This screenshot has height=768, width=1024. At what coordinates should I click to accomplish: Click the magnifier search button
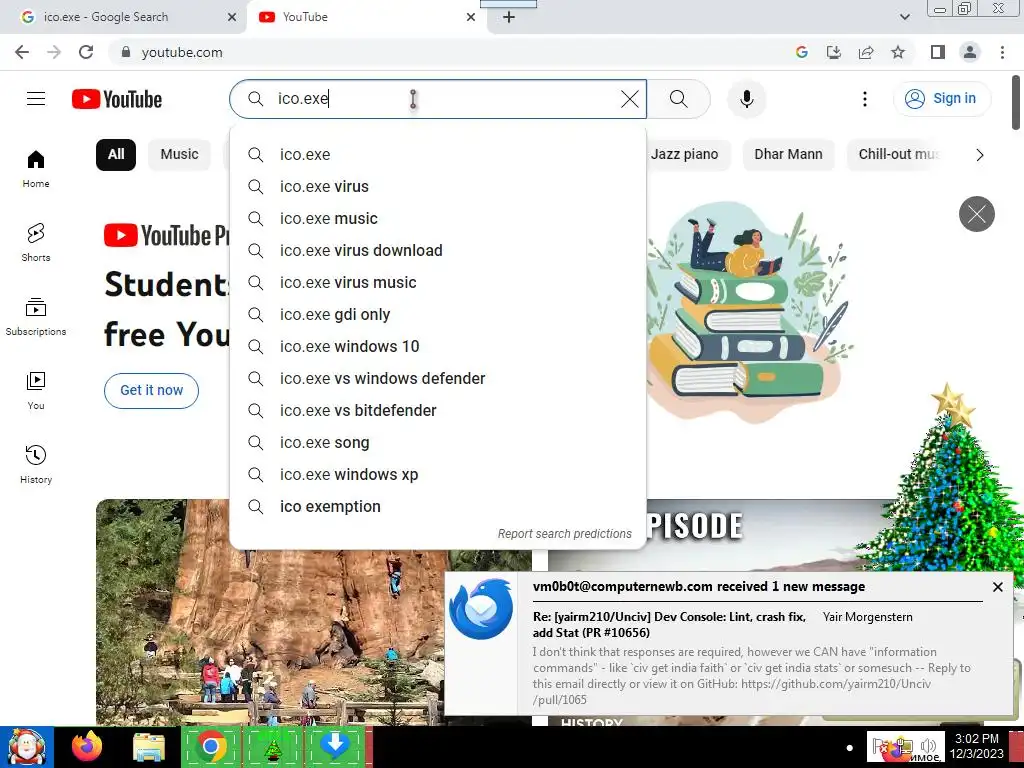point(679,99)
